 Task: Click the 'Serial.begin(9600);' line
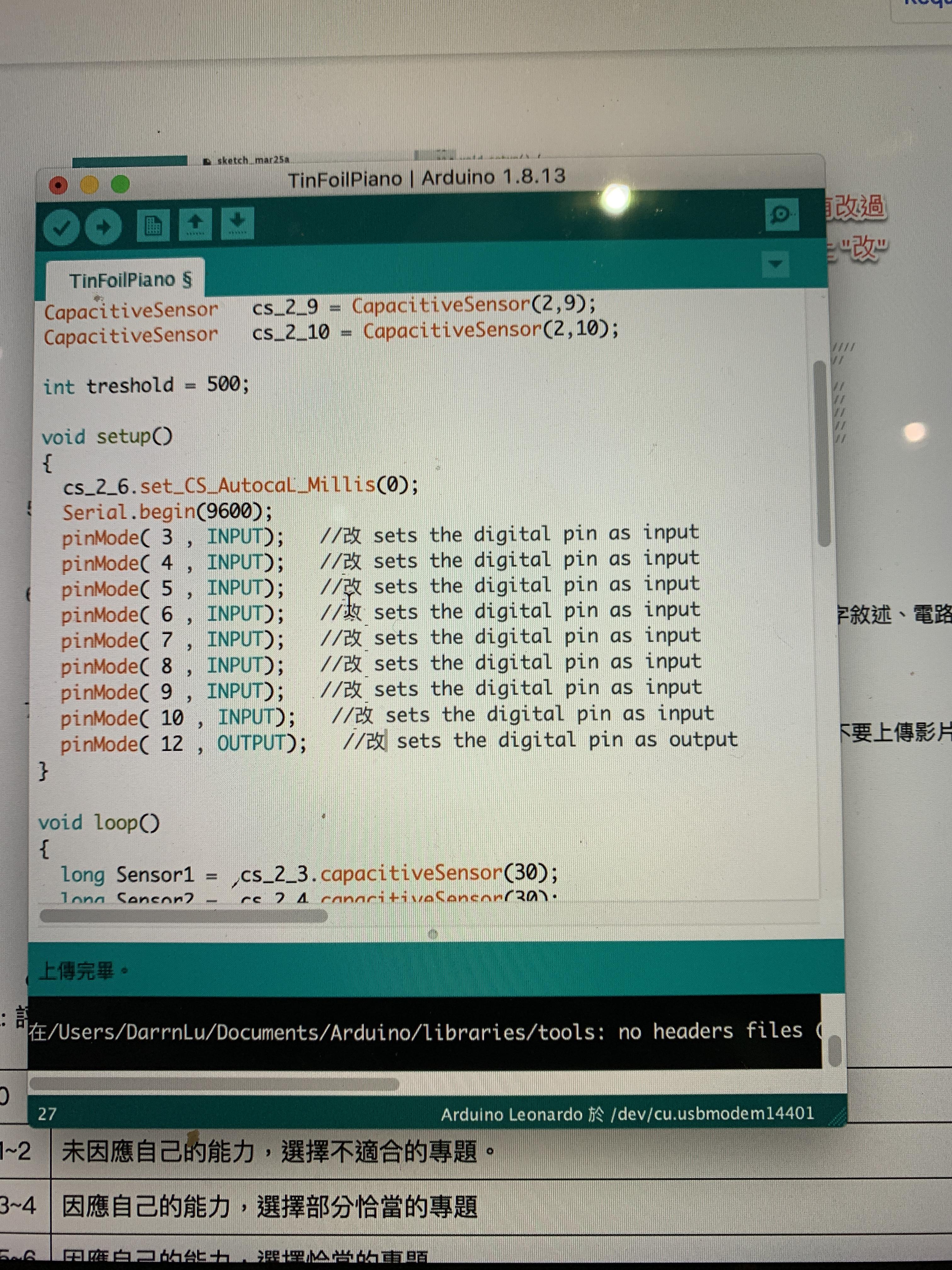(x=167, y=512)
